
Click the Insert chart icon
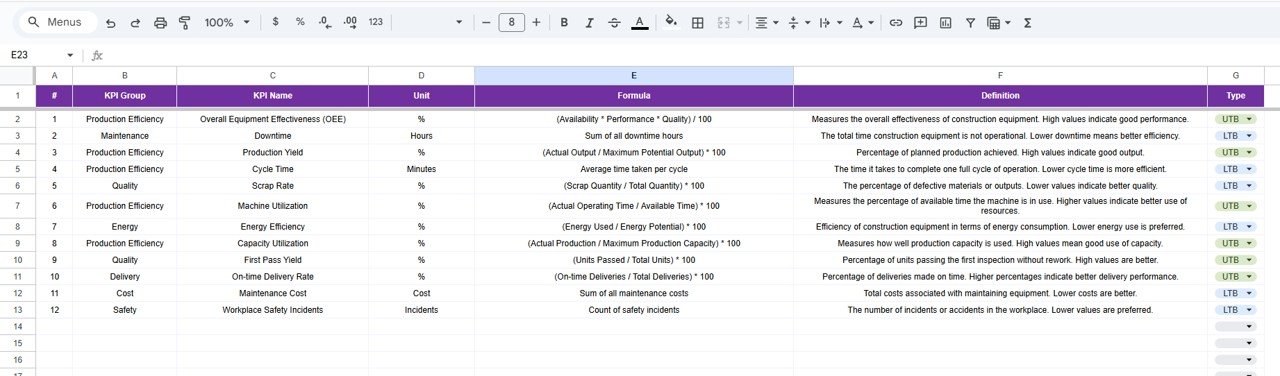(x=945, y=22)
